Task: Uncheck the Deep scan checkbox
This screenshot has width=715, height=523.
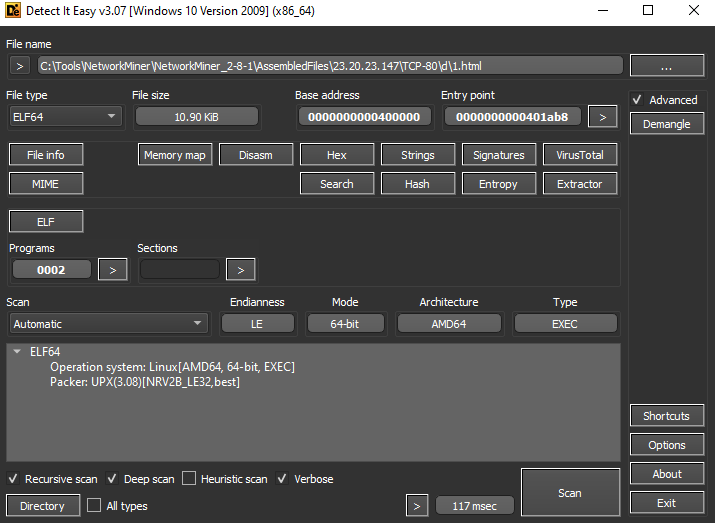Action: [x=114, y=479]
